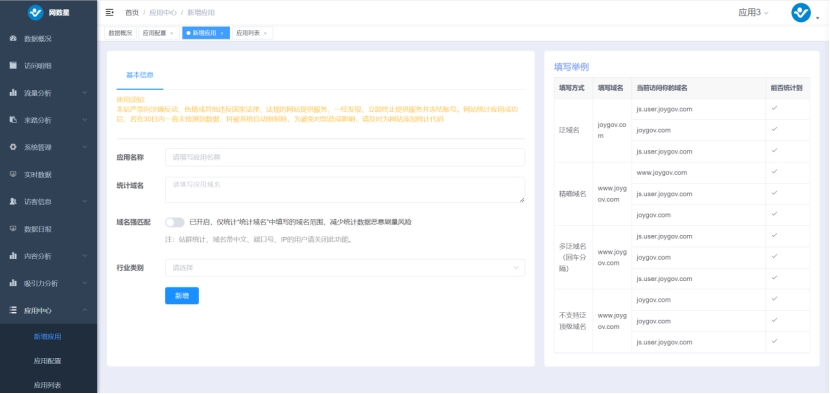Click the 多泛域名(回车分隔) table cell
This screenshot has width=830, height=394.
point(573,257)
